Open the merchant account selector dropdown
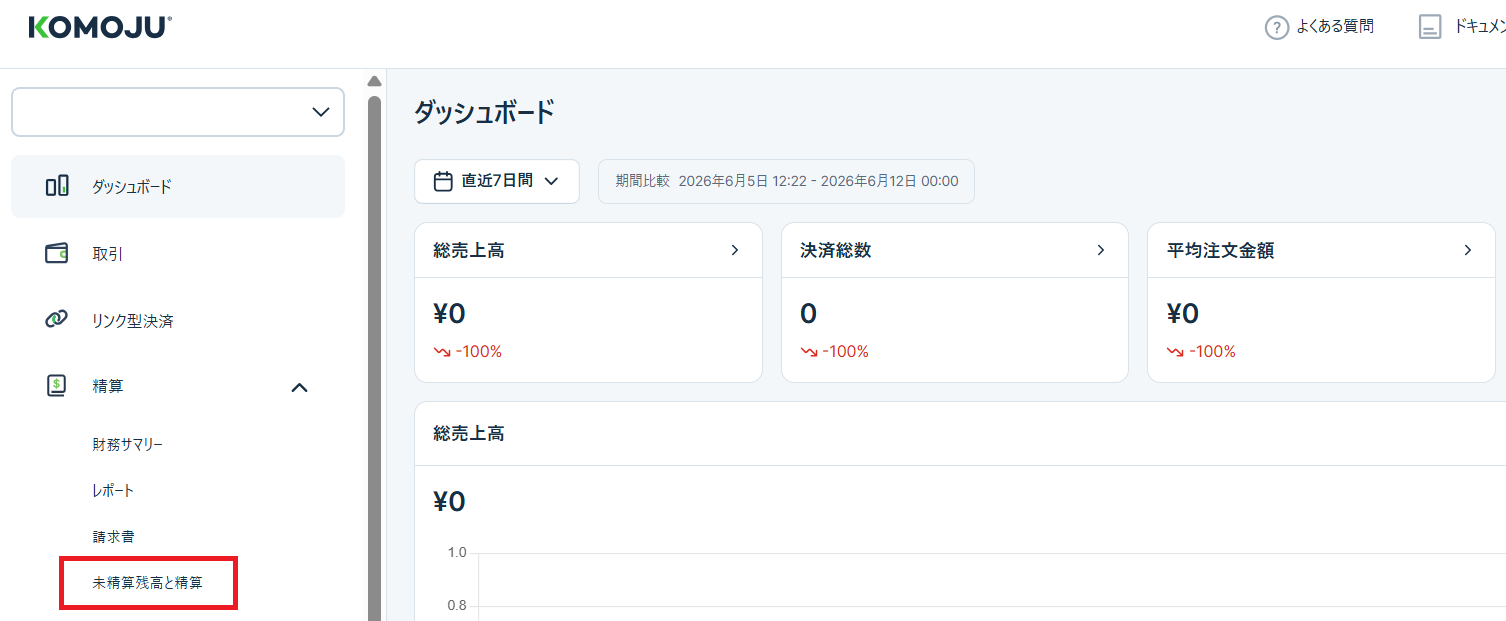The image size is (1506, 621). pos(178,112)
